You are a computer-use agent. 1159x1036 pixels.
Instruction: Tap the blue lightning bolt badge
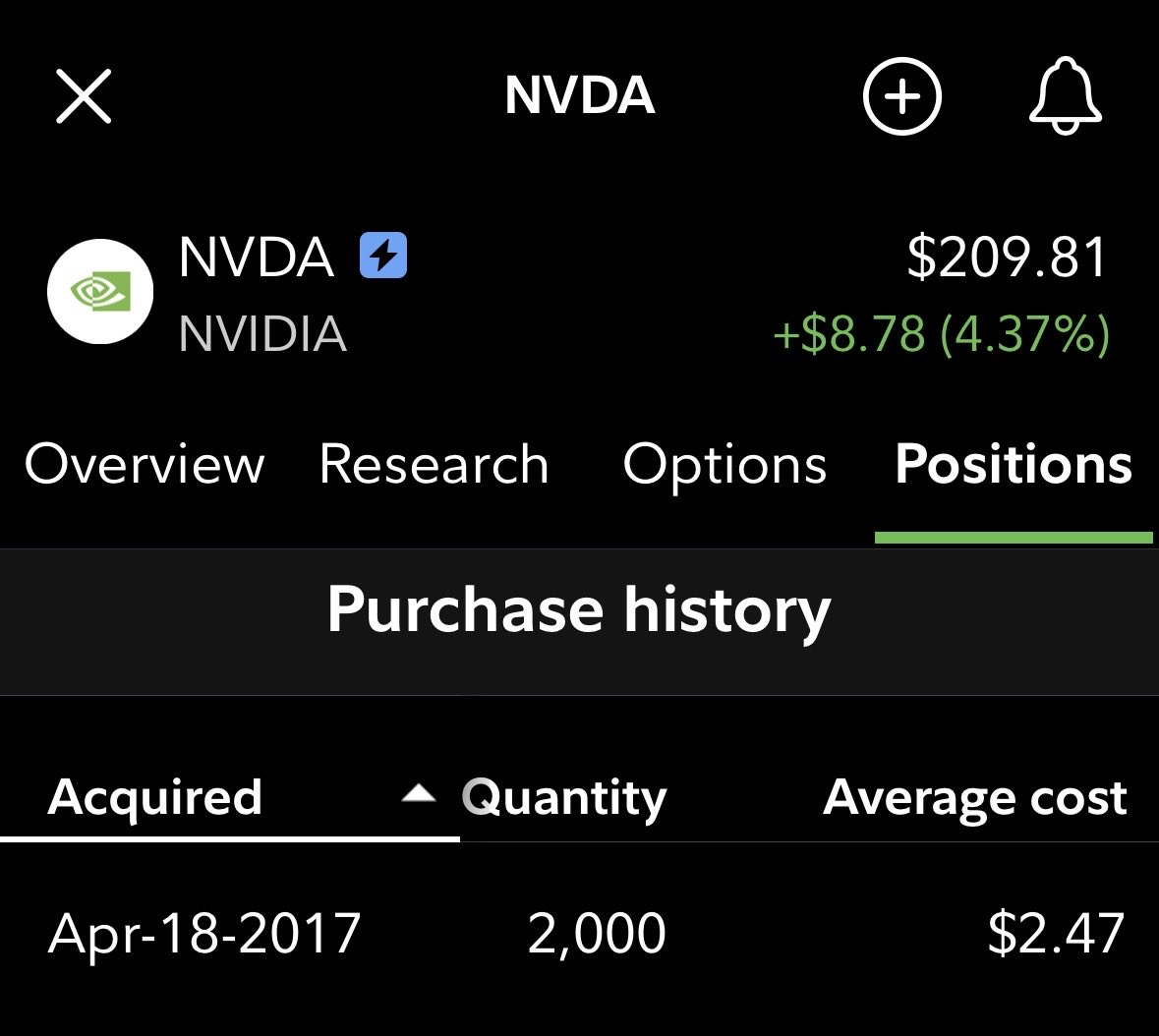pos(383,257)
